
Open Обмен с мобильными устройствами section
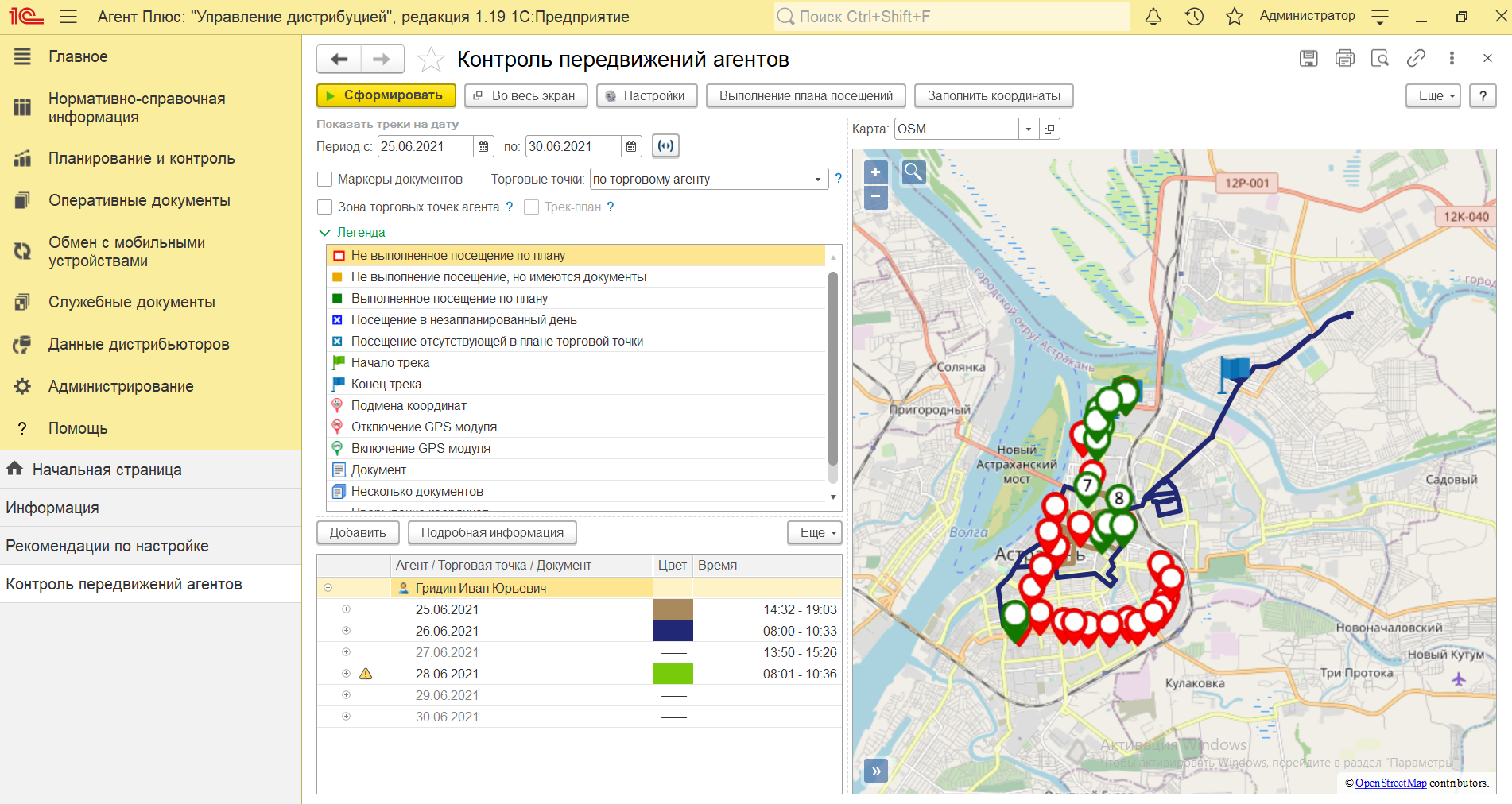pyautogui.click(x=126, y=252)
